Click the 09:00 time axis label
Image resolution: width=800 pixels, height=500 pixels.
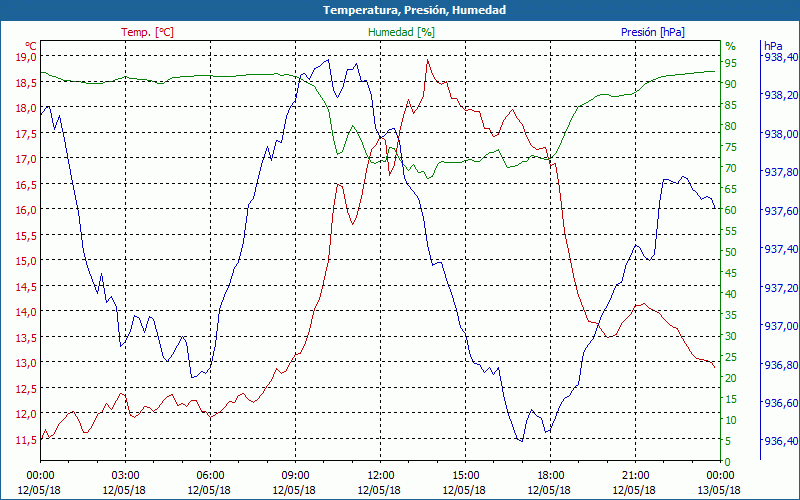tap(295, 476)
